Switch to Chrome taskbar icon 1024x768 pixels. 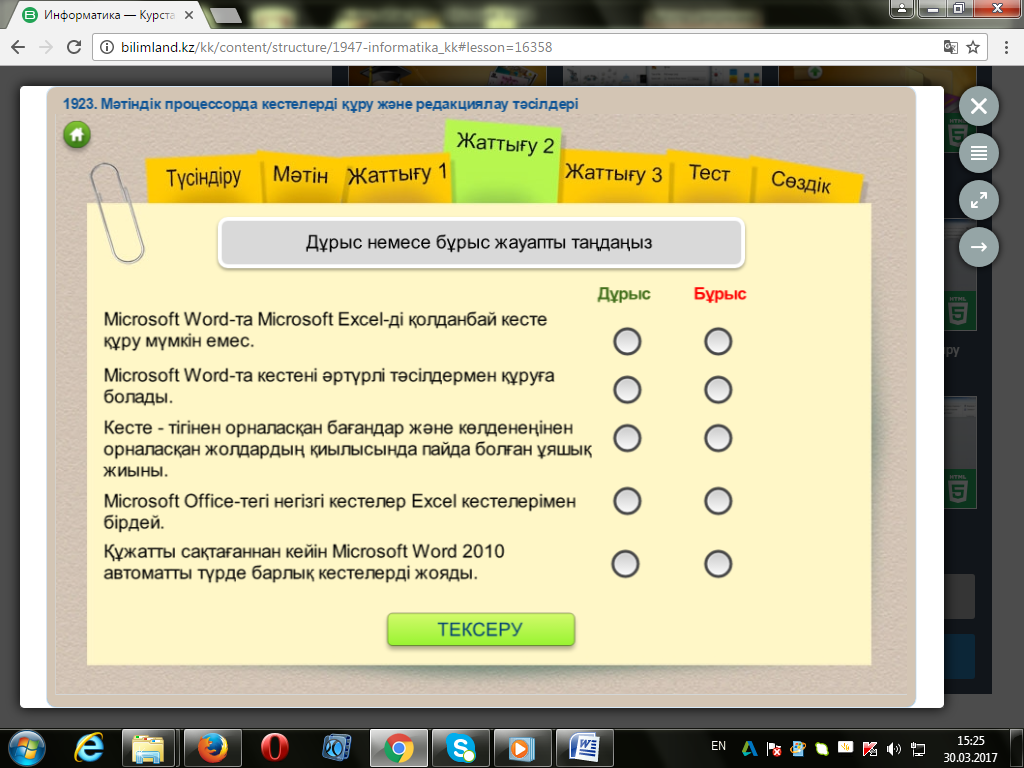pos(398,748)
